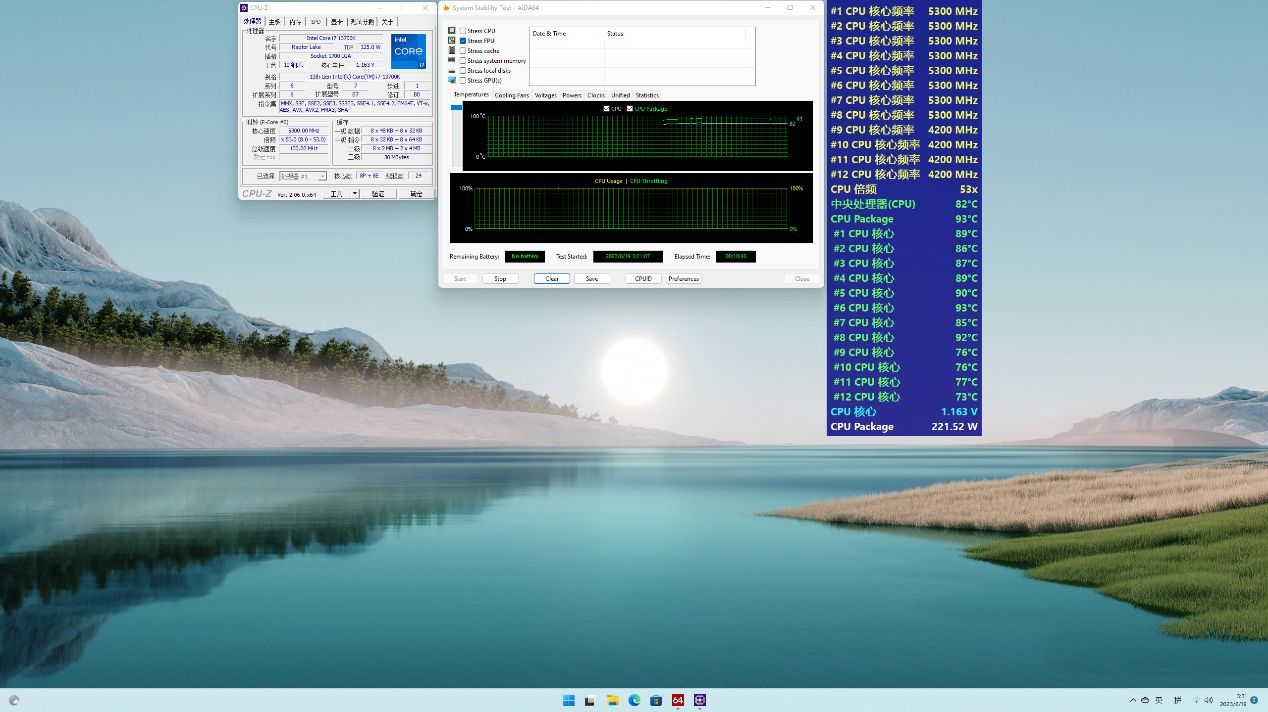Toggle the CPU Package graph checkbox
The width and height of the screenshot is (1268, 712).
tap(630, 108)
